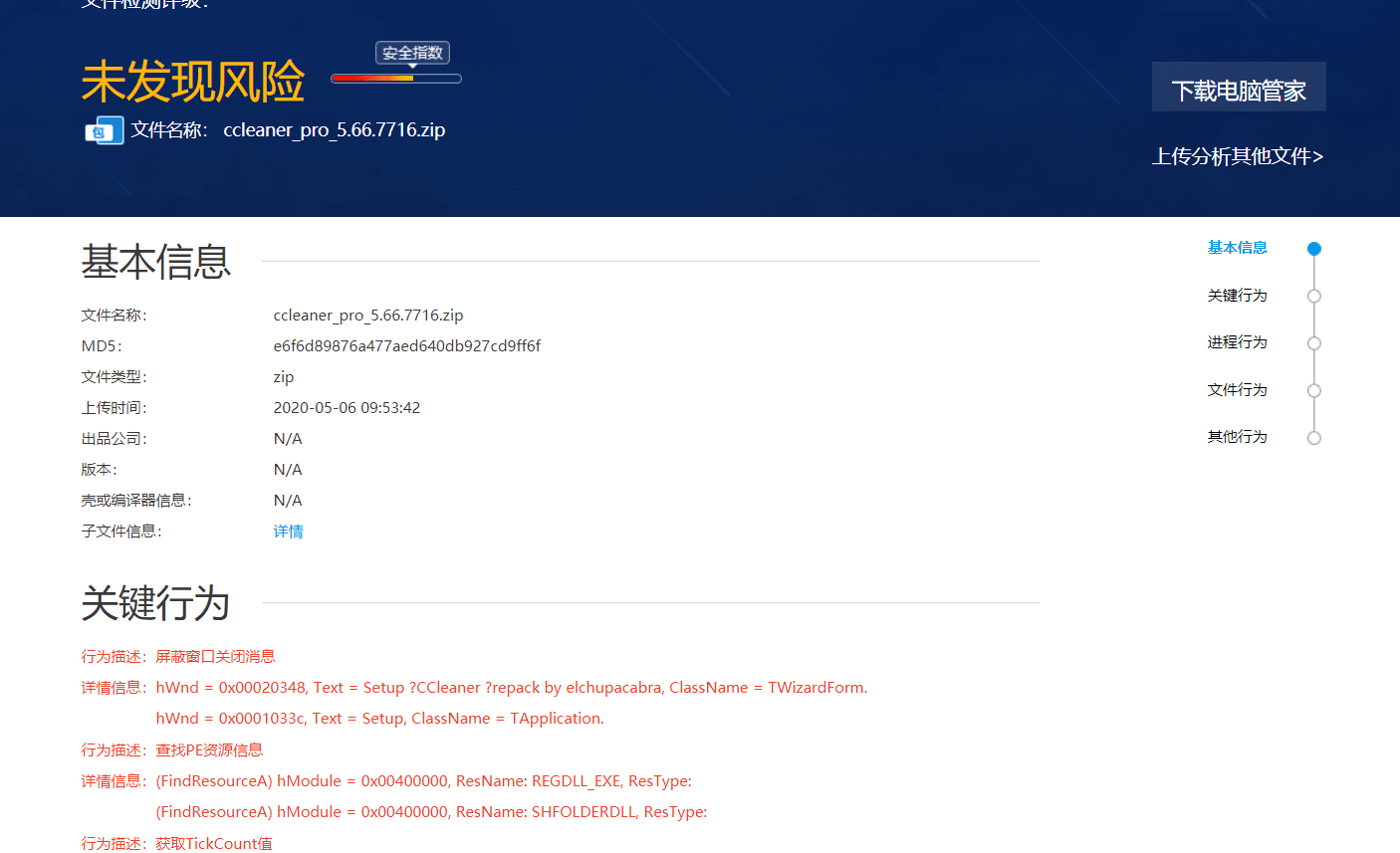Viewport: 1400px width, 853px height.
Task: Click the 下载电脑管家 button
Action: tap(1238, 91)
